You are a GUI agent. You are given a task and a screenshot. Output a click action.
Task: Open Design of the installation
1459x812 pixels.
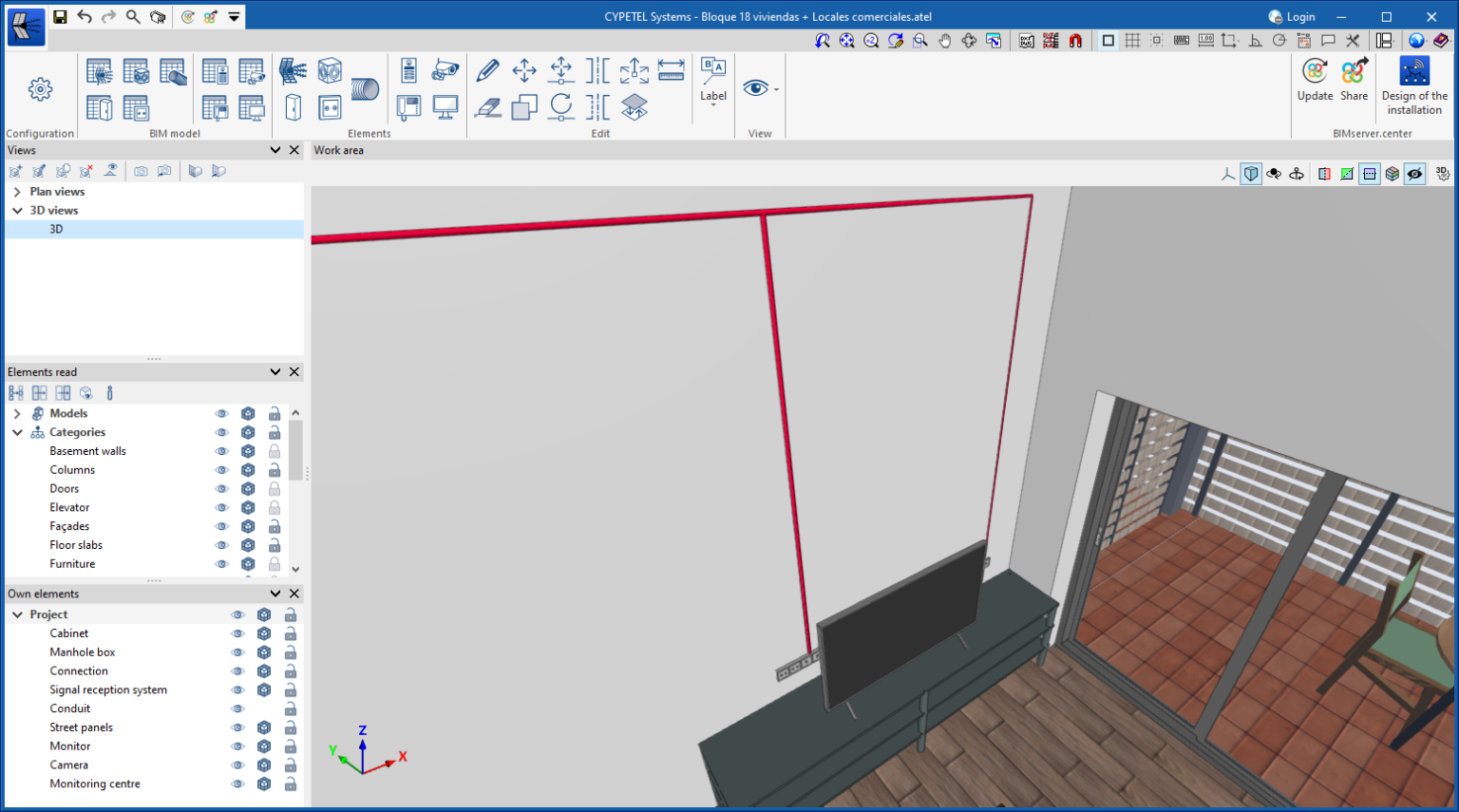click(1414, 85)
